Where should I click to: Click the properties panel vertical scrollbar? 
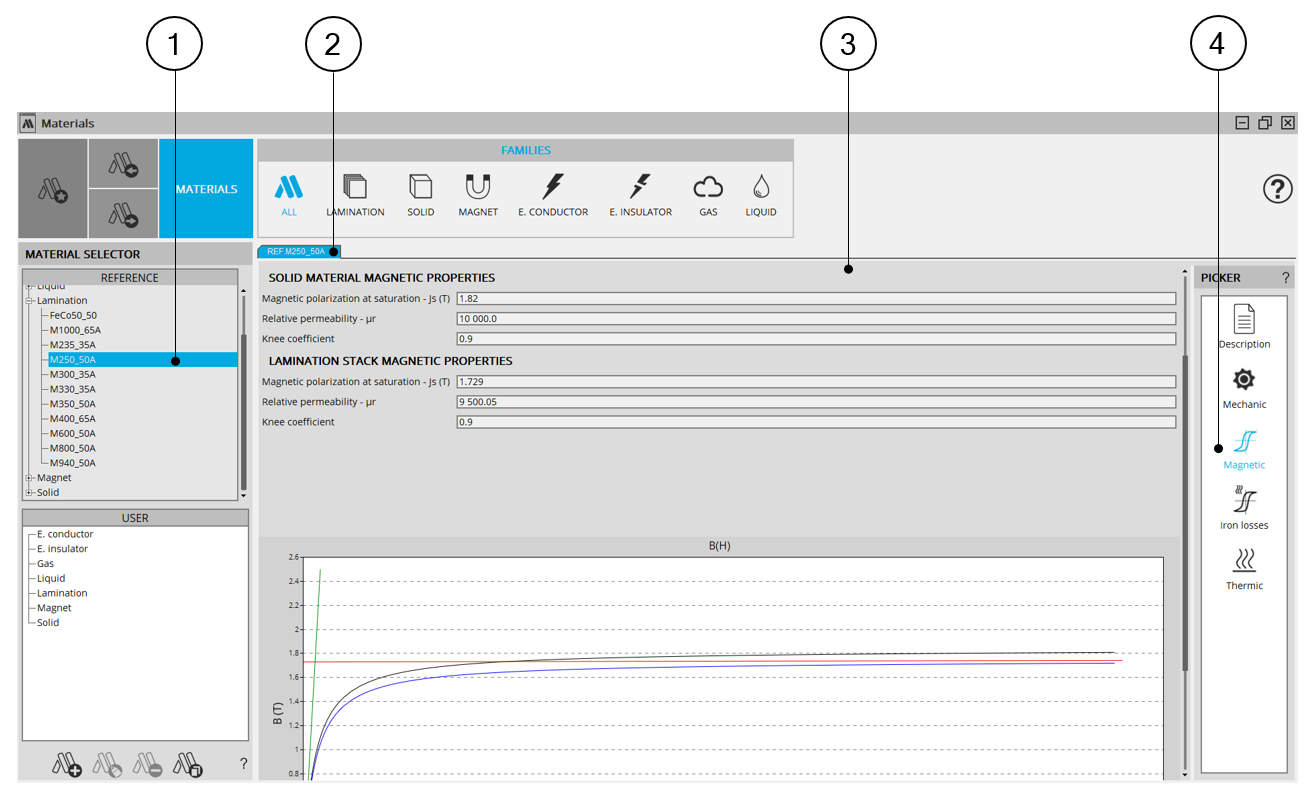tap(1186, 510)
